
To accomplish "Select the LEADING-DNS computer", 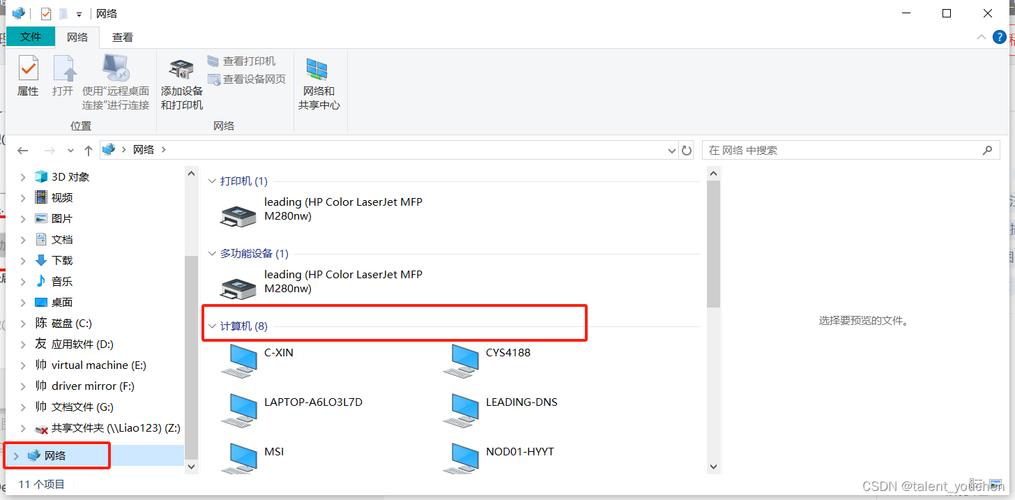I will [x=464, y=406].
